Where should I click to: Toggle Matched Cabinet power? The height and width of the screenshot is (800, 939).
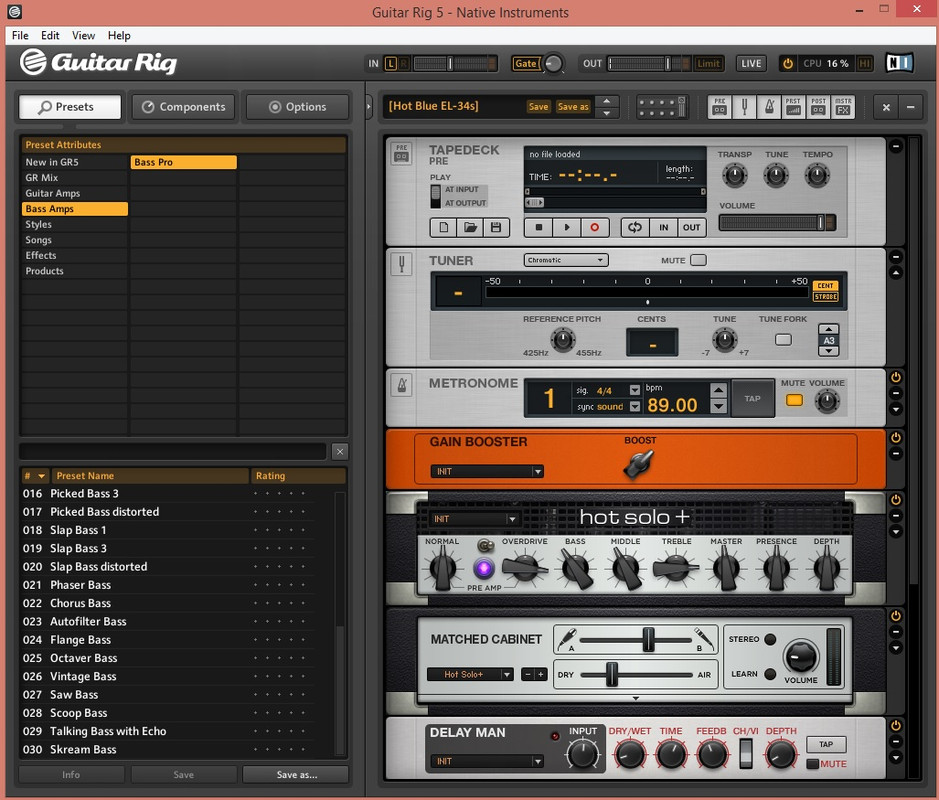pyautogui.click(x=896, y=616)
